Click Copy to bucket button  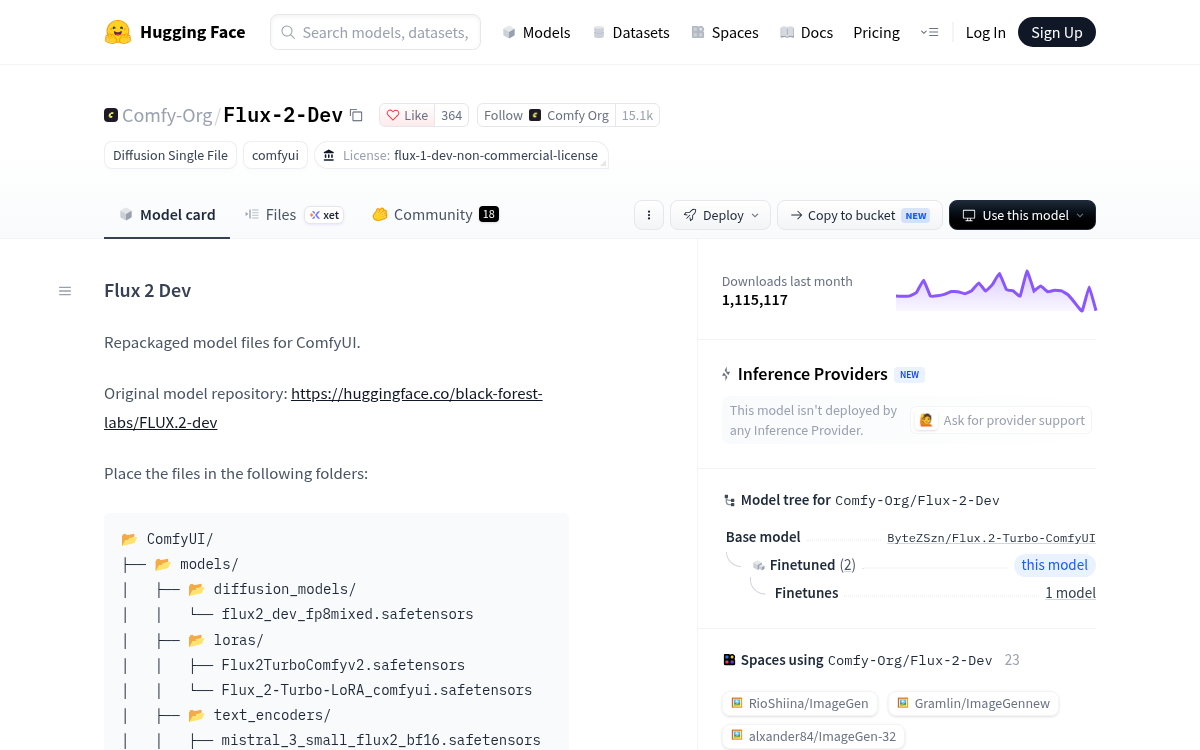pyautogui.click(x=859, y=215)
